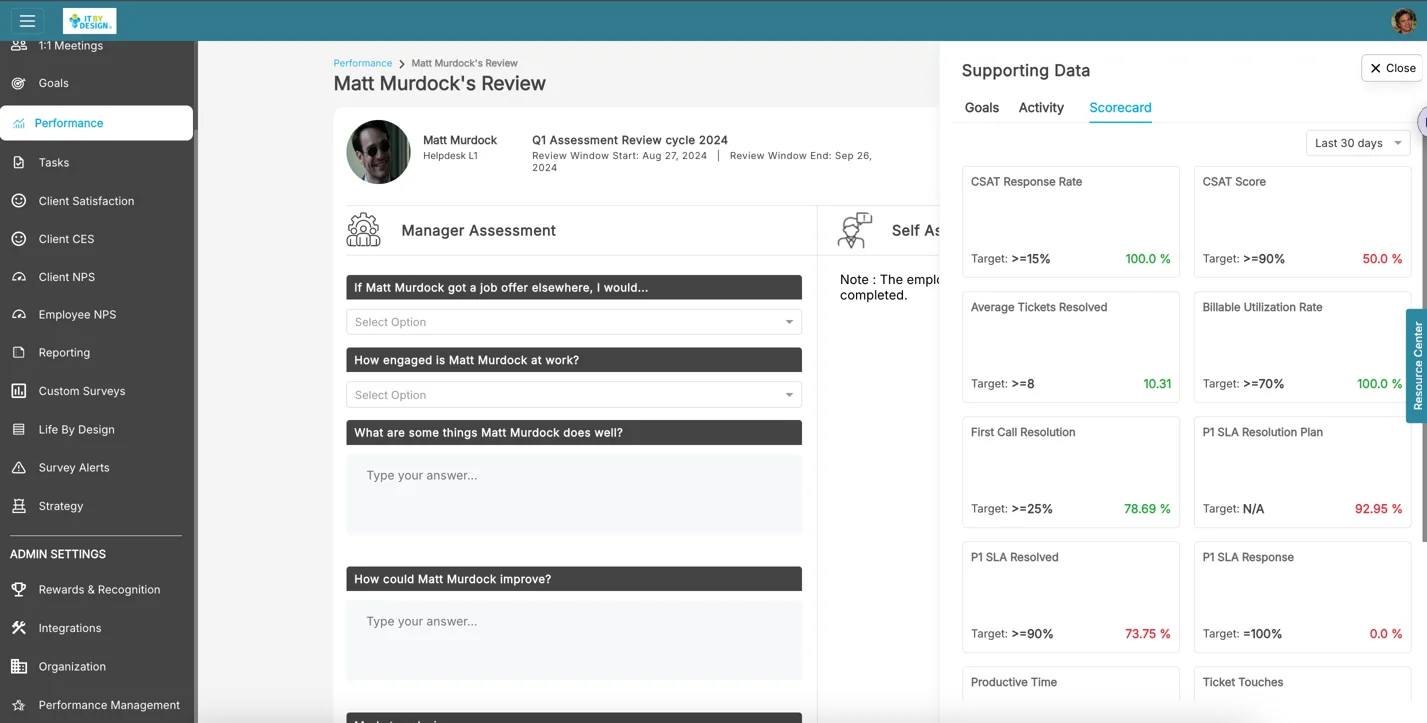
Task: Click the Integrations tools icon
Action: 19,628
